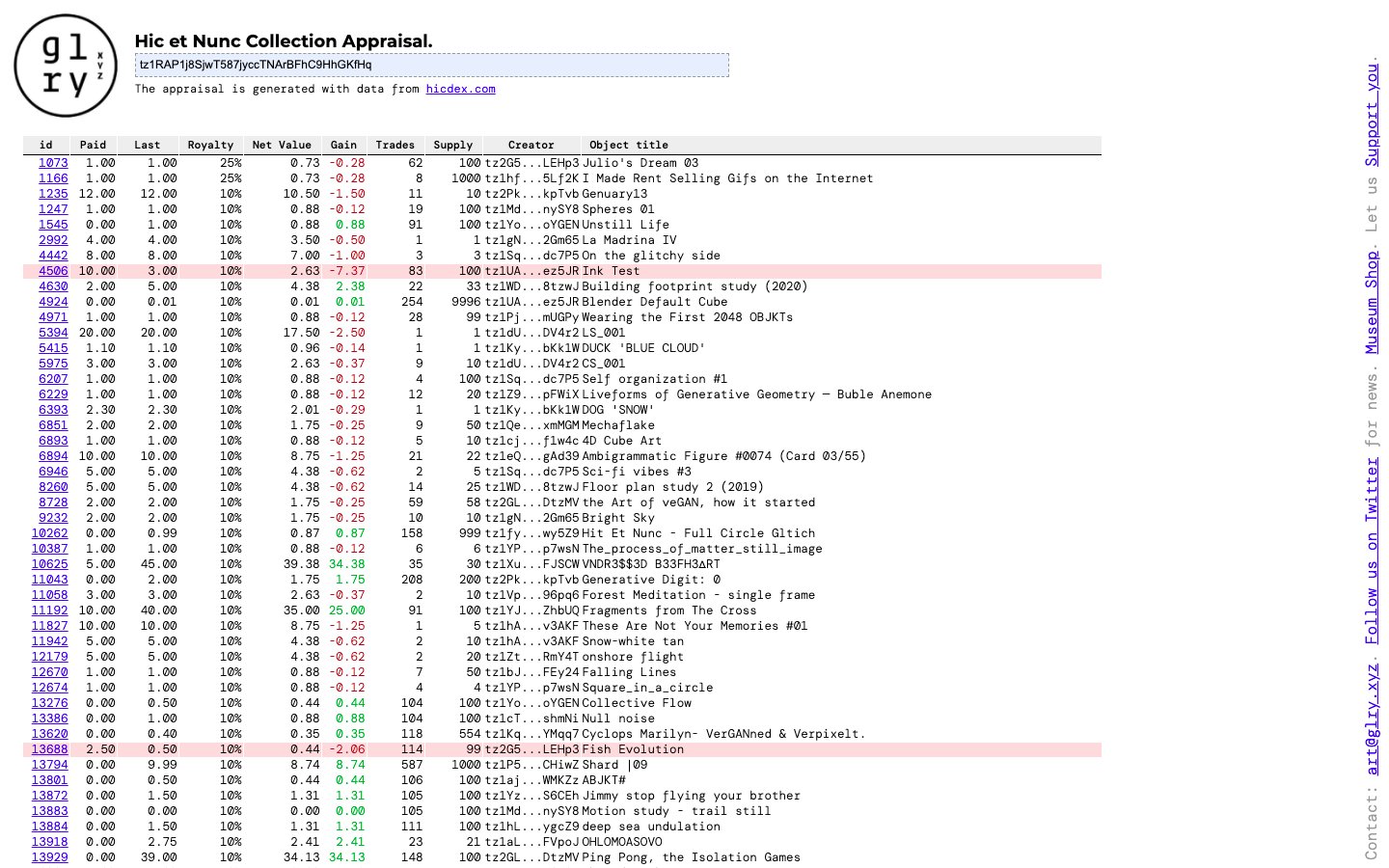Select title '4D Cube Art'
1389x868 pixels.
coord(622,441)
